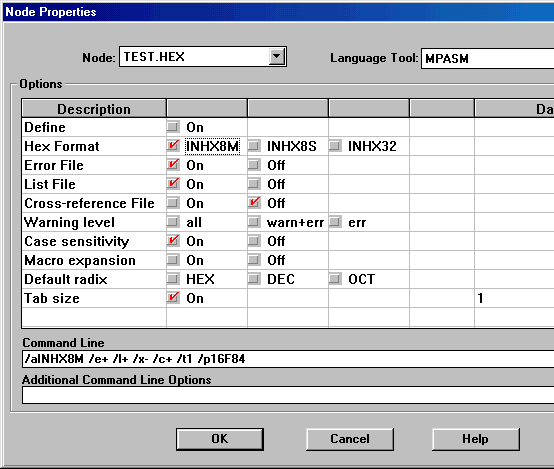Choose HEX default radix checkbox
This screenshot has height=469, width=554.
[173, 279]
